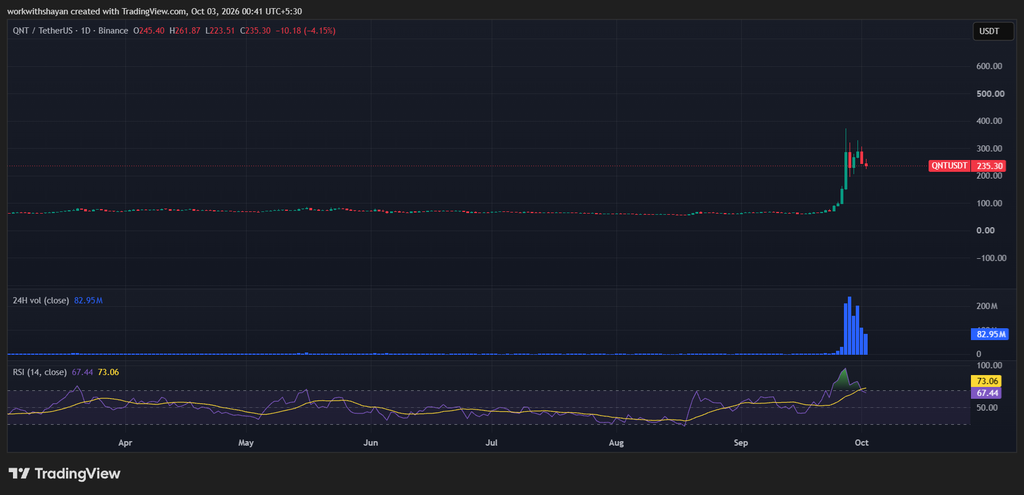
Task: Click the Aug label on time axis
Action: pos(616,443)
